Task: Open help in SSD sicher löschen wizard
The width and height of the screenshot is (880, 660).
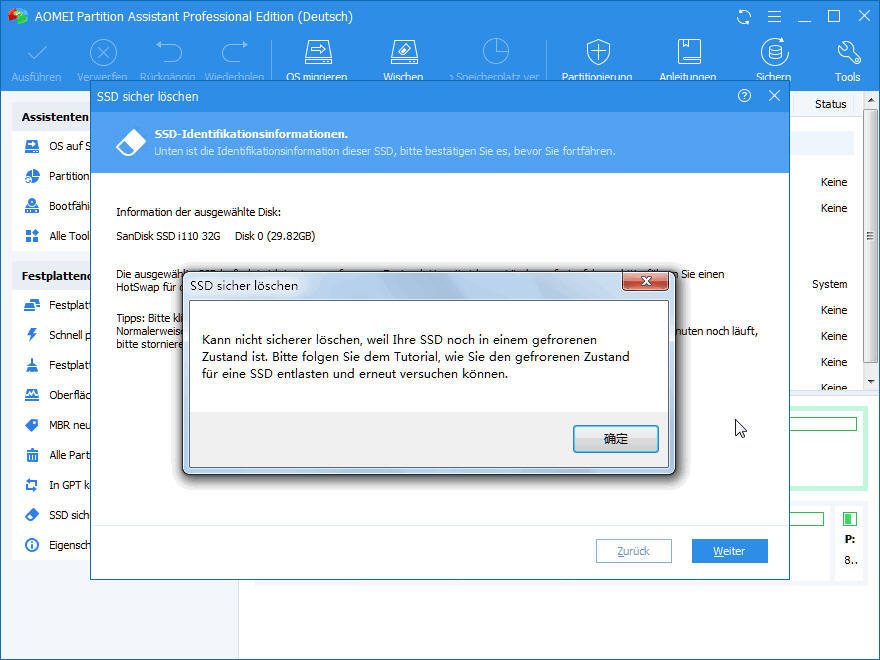Action: point(744,96)
